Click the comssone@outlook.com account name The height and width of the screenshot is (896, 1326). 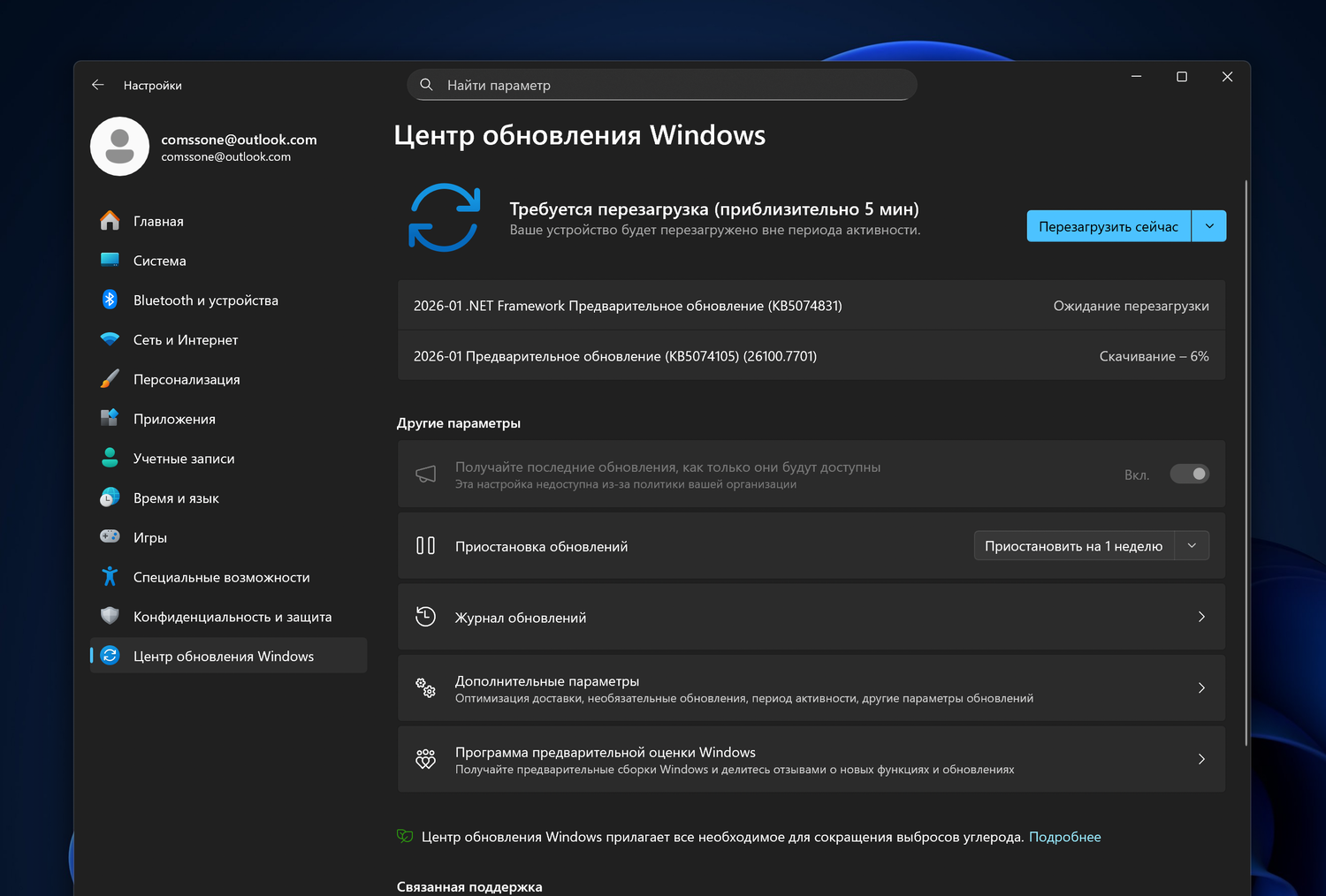coord(239,140)
